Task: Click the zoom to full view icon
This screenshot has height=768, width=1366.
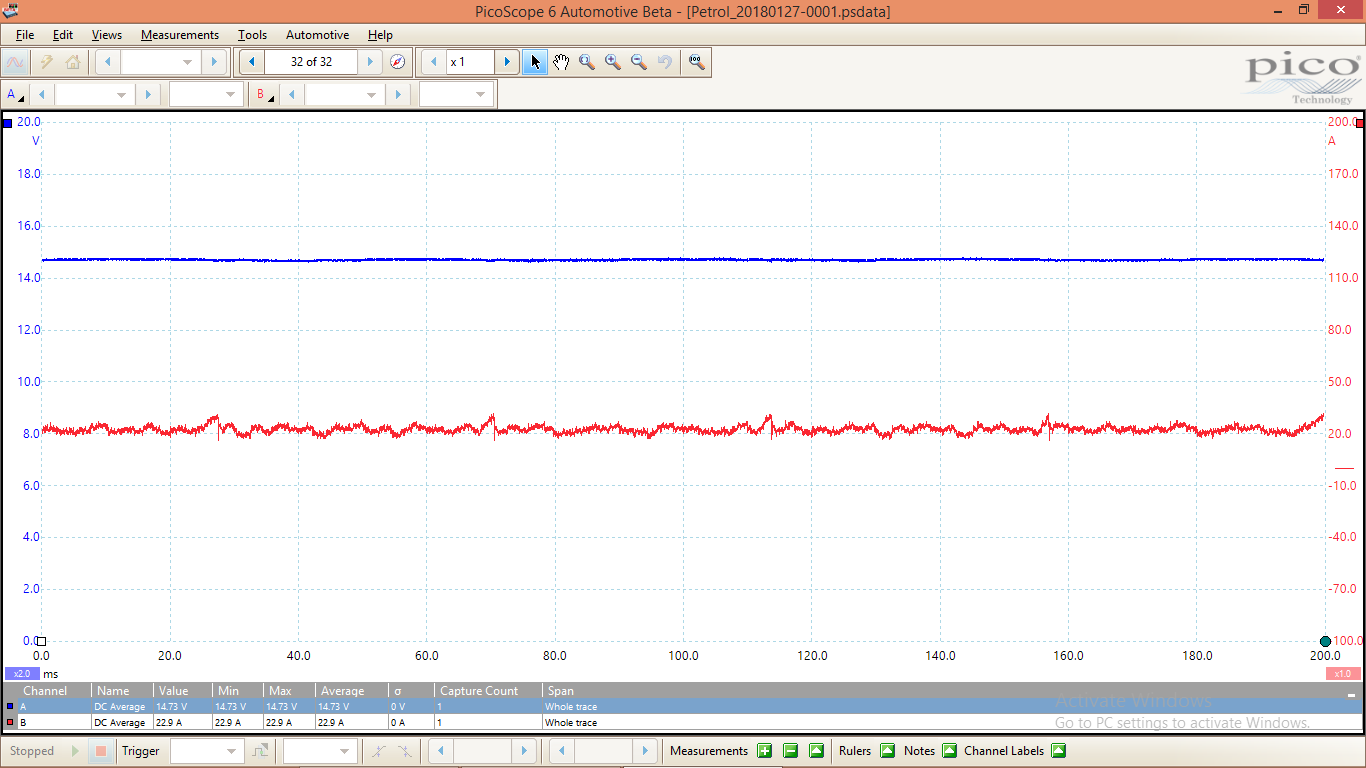Action: (696, 62)
